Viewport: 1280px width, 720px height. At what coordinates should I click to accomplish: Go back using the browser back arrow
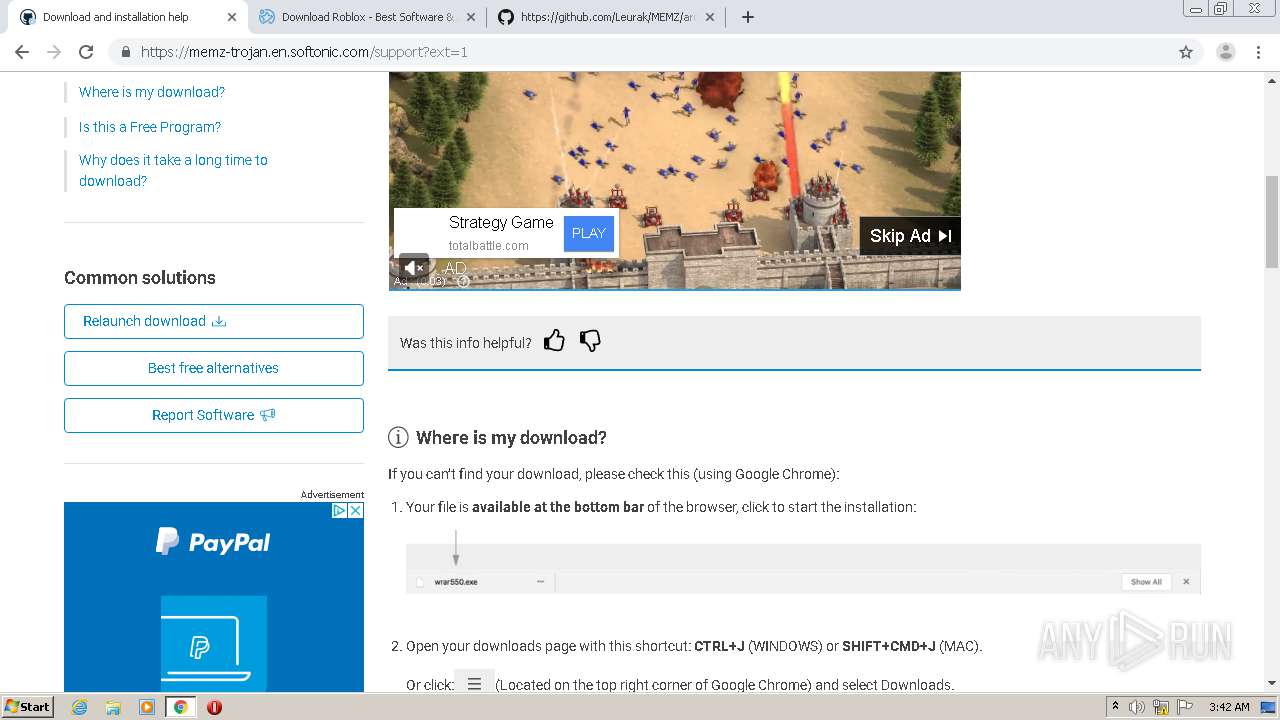tap(22, 52)
